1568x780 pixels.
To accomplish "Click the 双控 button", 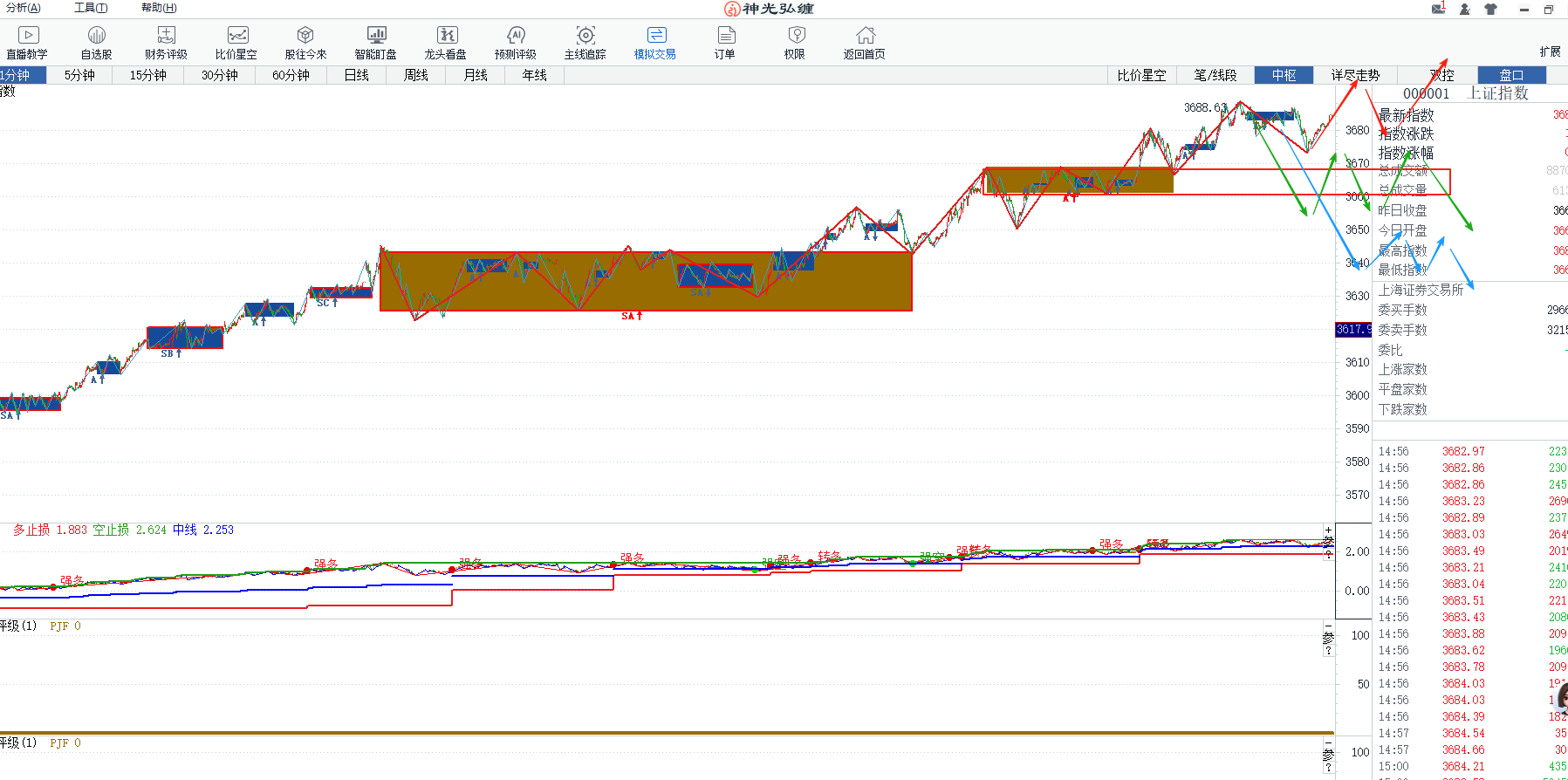I will pos(1441,75).
